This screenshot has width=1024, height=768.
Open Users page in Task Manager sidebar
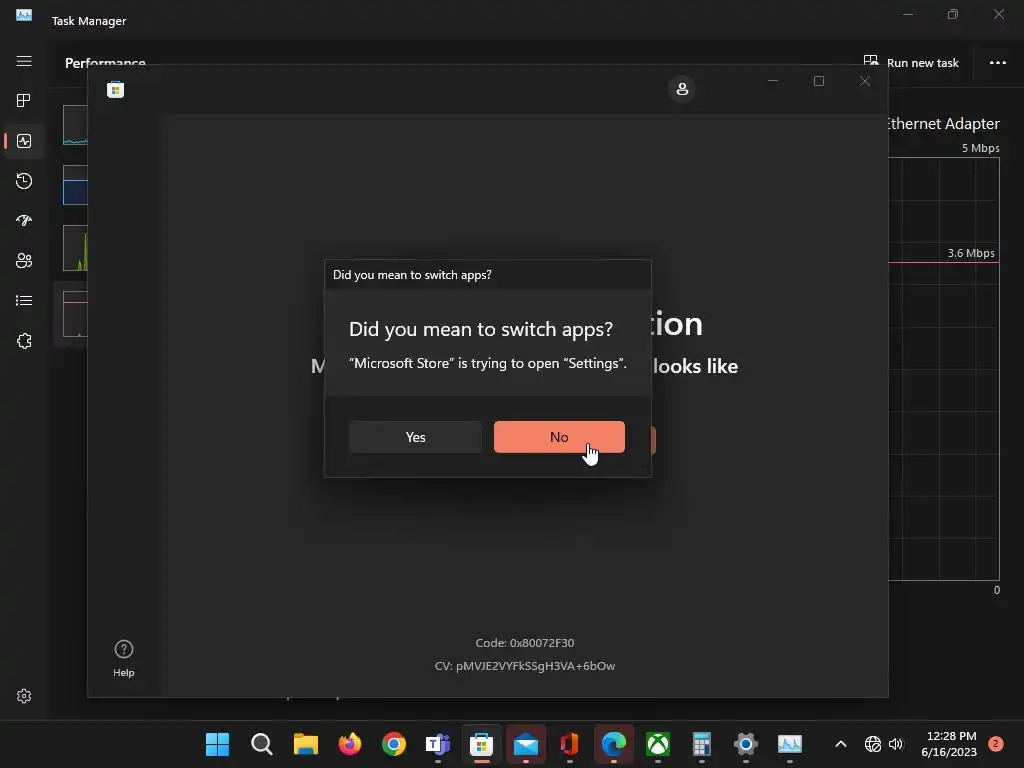[x=24, y=261]
